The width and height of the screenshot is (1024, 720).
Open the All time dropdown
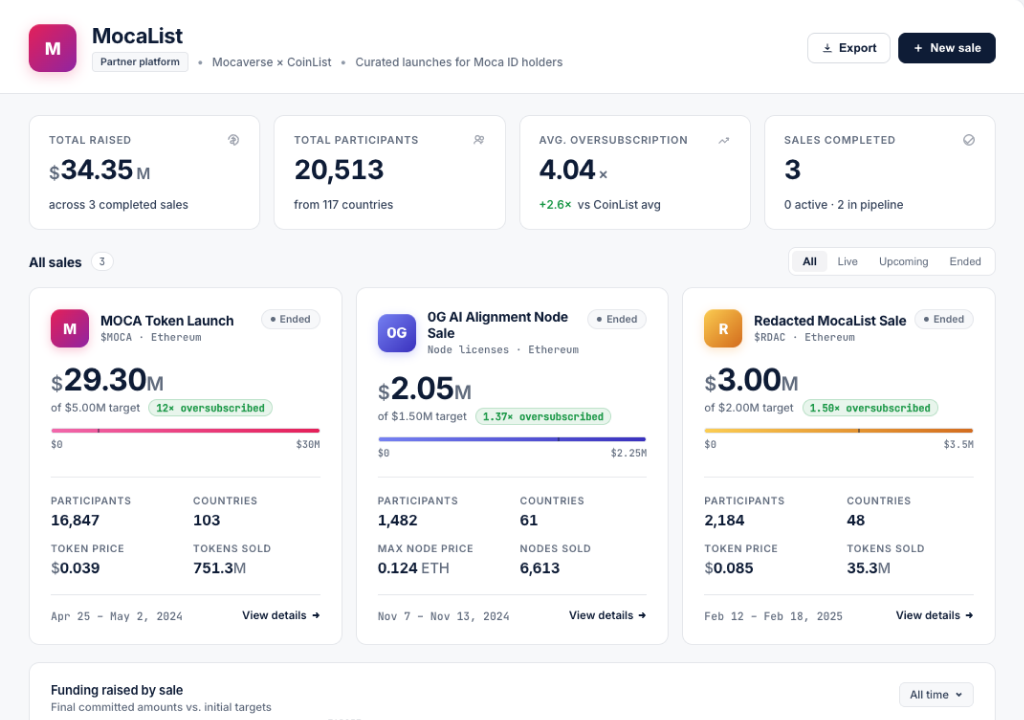[936, 695]
